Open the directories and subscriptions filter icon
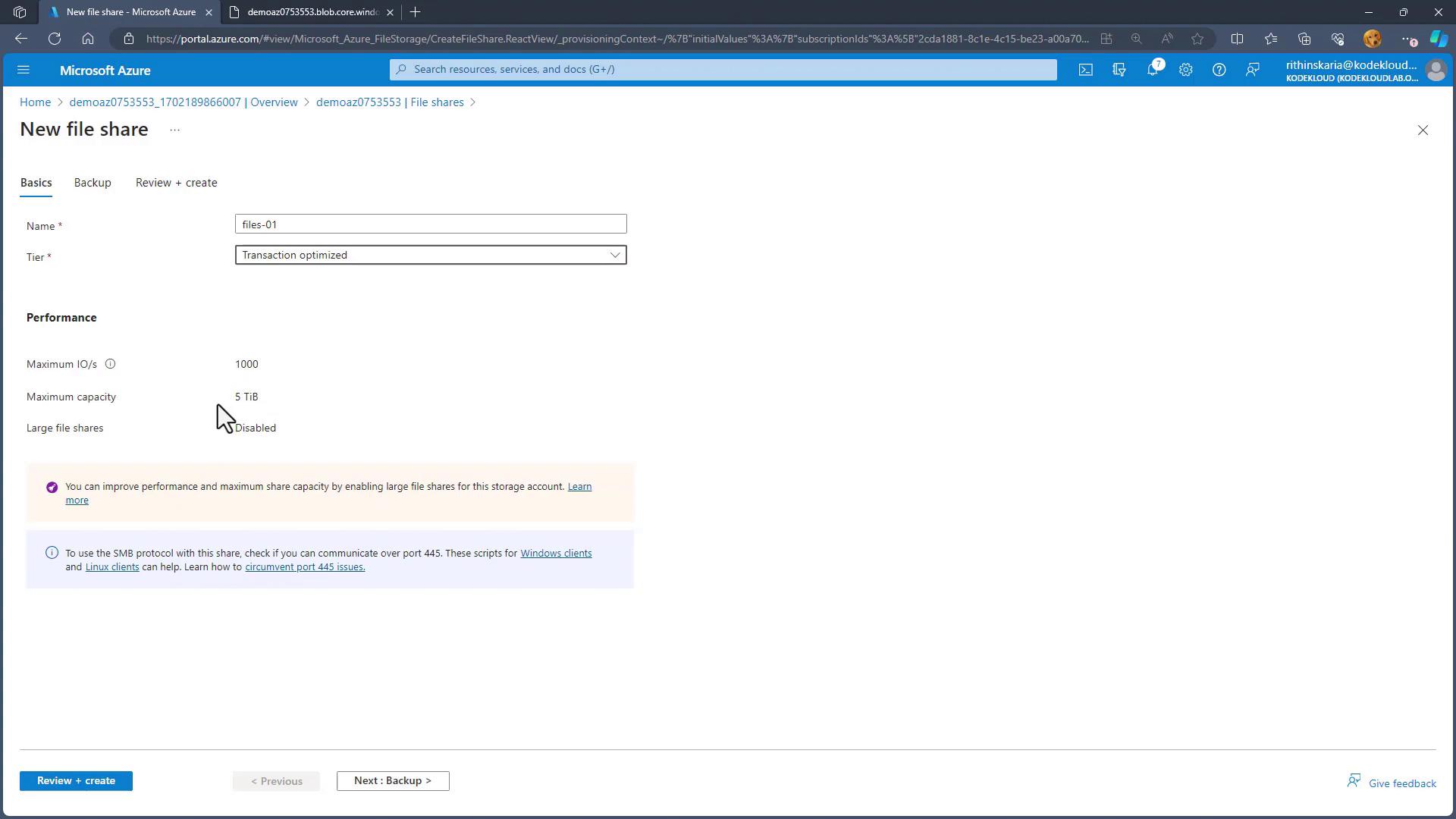The height and width of the screenshot is (819, 1456). [1119, 70]
